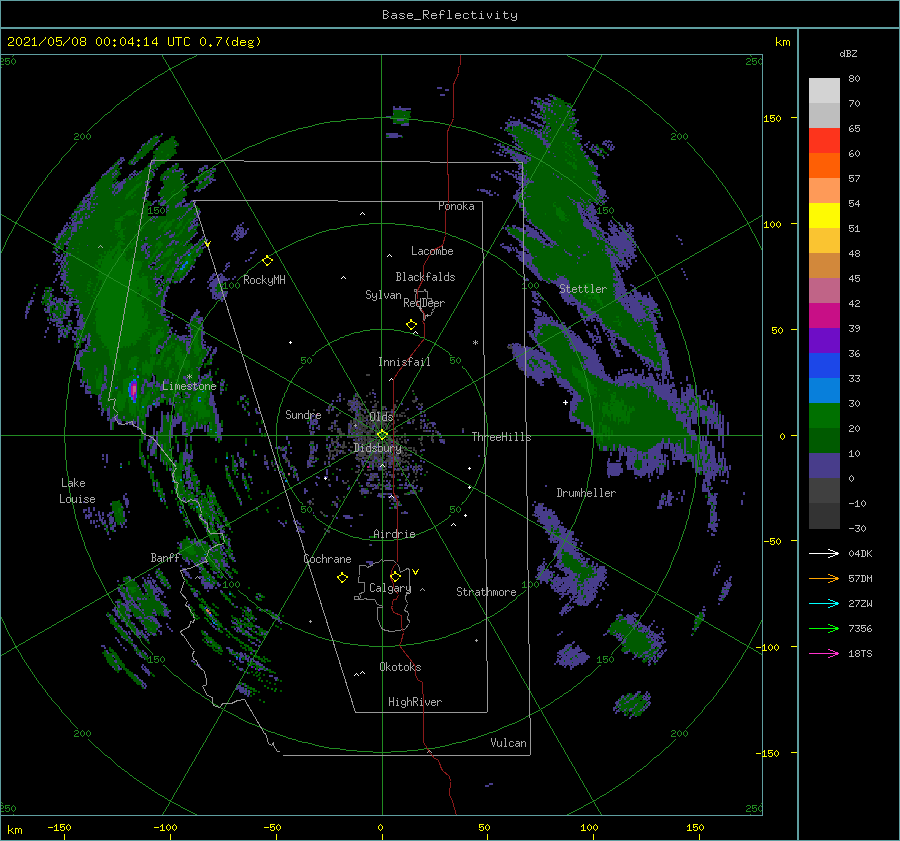This screenshot has height=841, width=900.
Task: Click the Strathmore label
Action: [486, 592]
